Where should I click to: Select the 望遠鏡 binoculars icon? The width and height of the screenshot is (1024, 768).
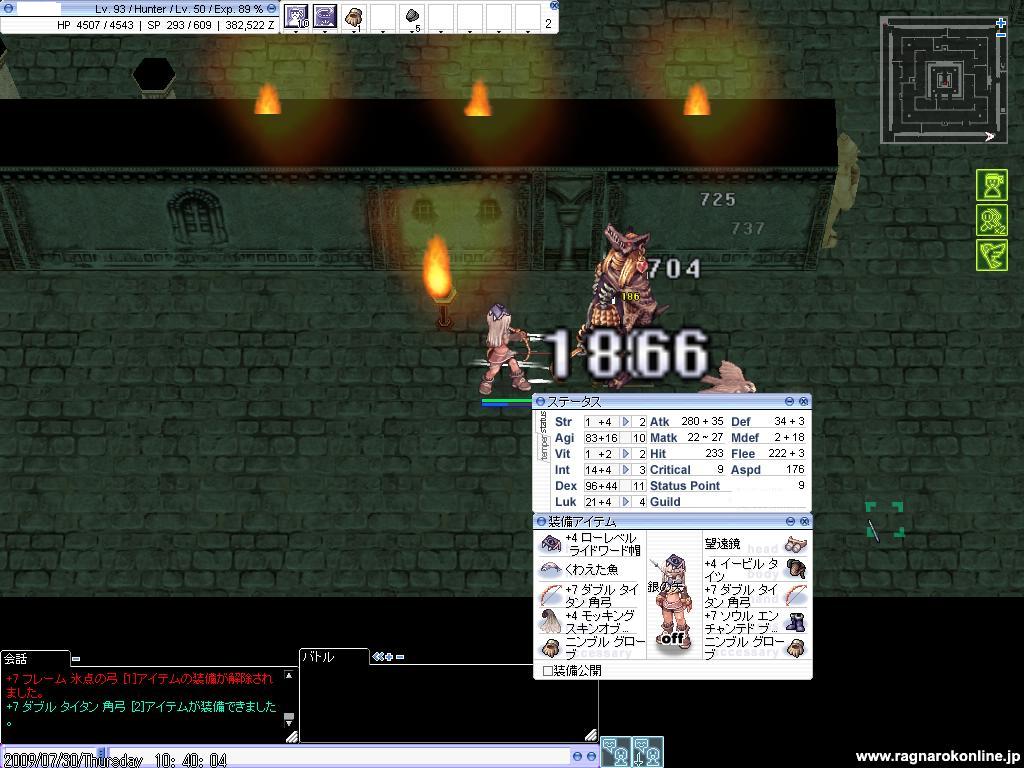795,544
